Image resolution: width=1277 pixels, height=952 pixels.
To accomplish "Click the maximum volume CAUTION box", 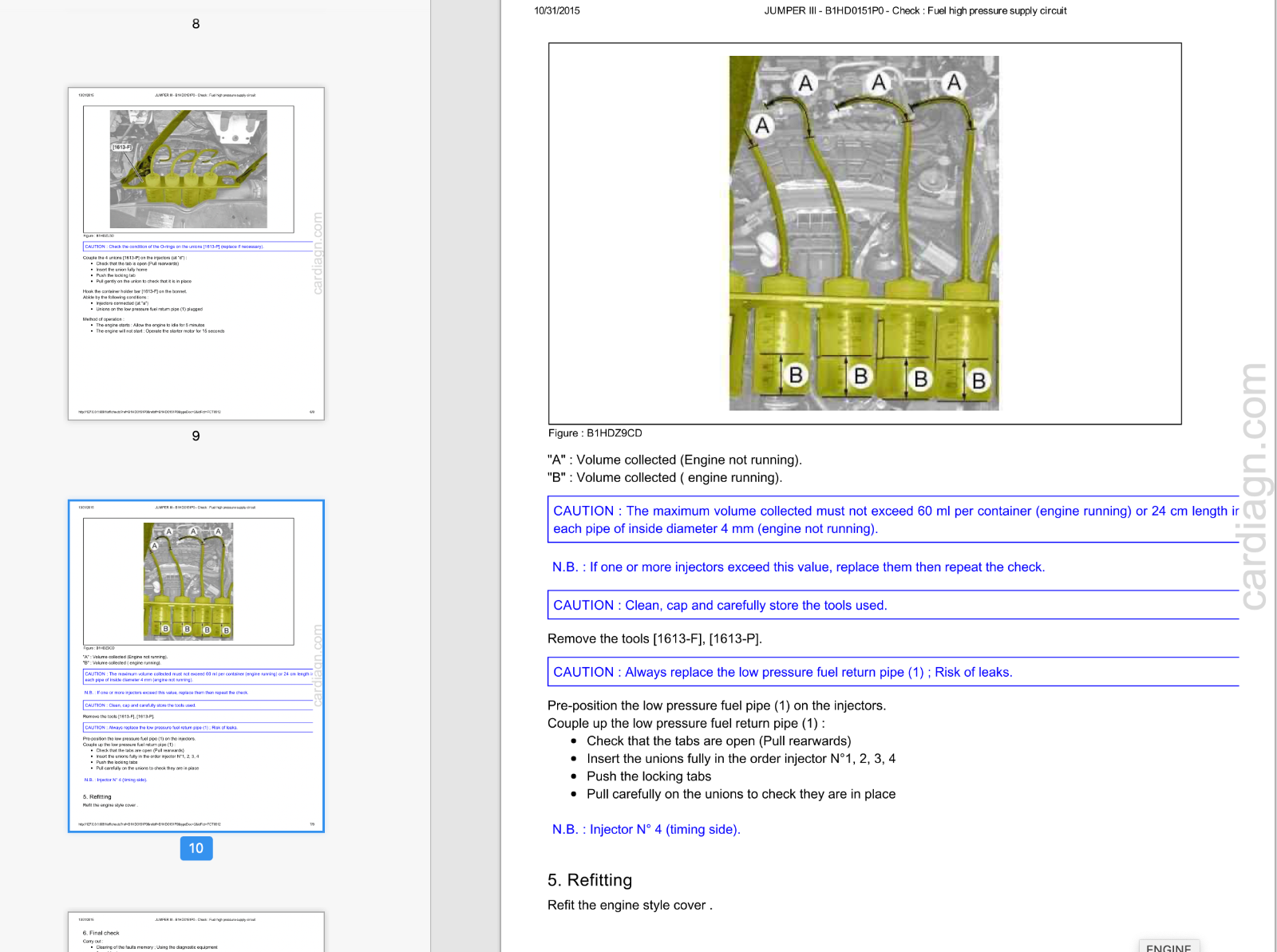I will (892, 519).
